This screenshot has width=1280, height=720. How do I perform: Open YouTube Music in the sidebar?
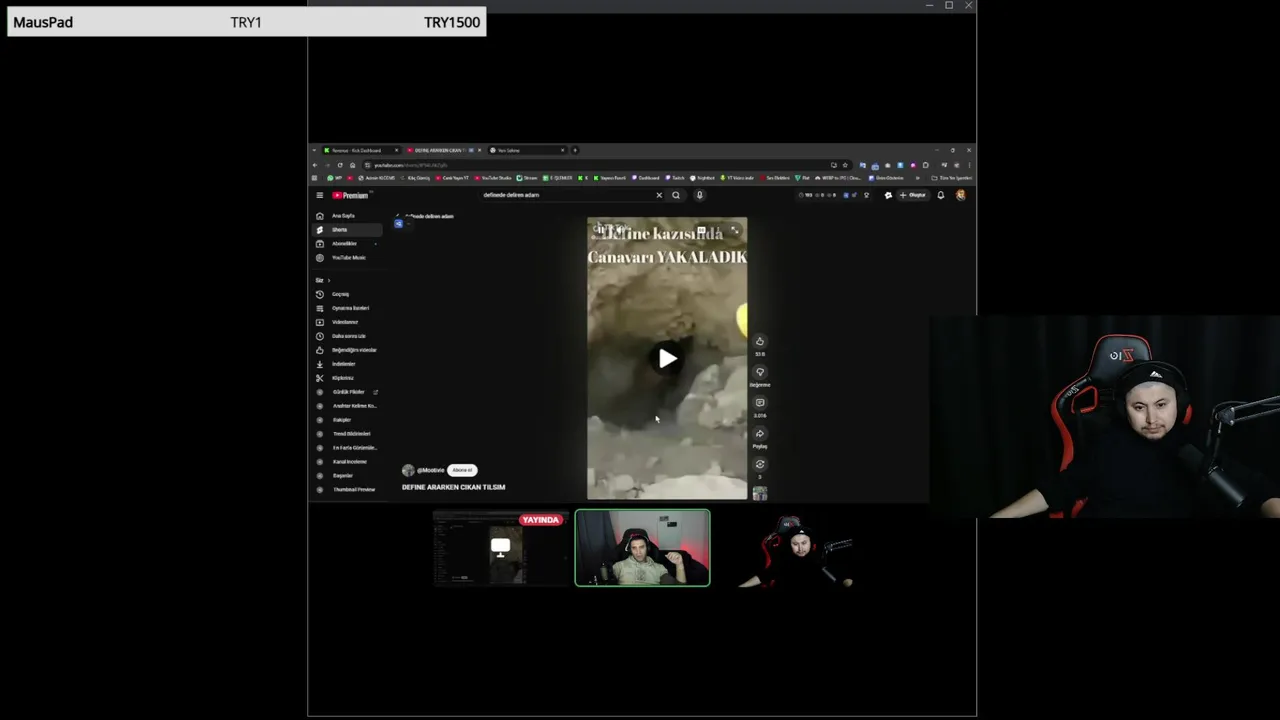pyautogui.click(x=347, y=258)
